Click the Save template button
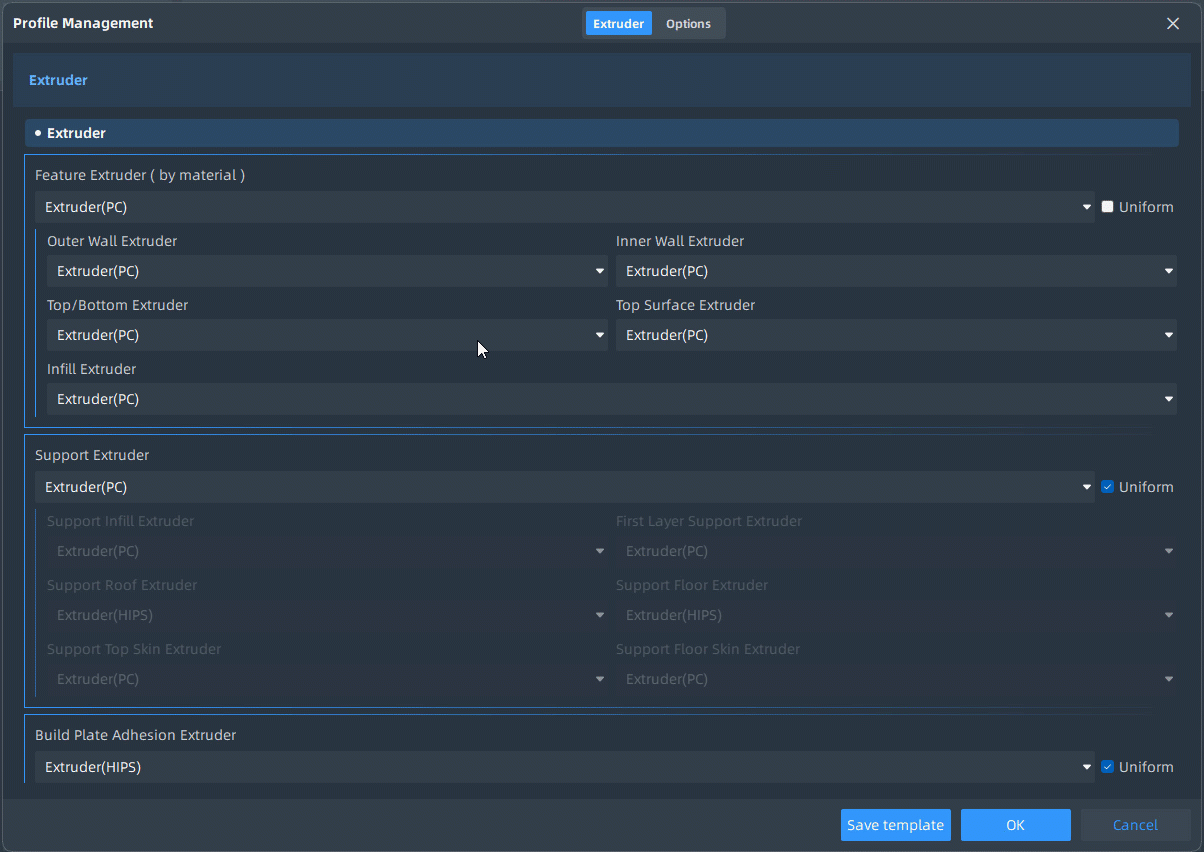This screenshot has width=1204, height=852. point(895,825)
